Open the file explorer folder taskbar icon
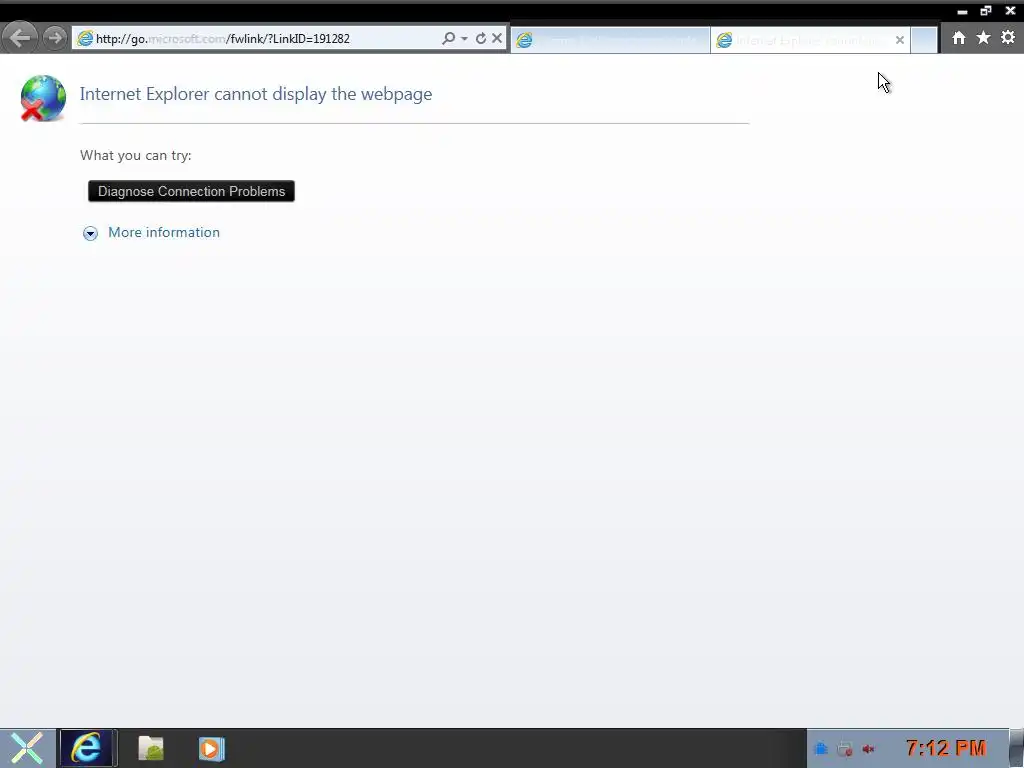Screen dimensions: 1024x768 click(151, 748)
